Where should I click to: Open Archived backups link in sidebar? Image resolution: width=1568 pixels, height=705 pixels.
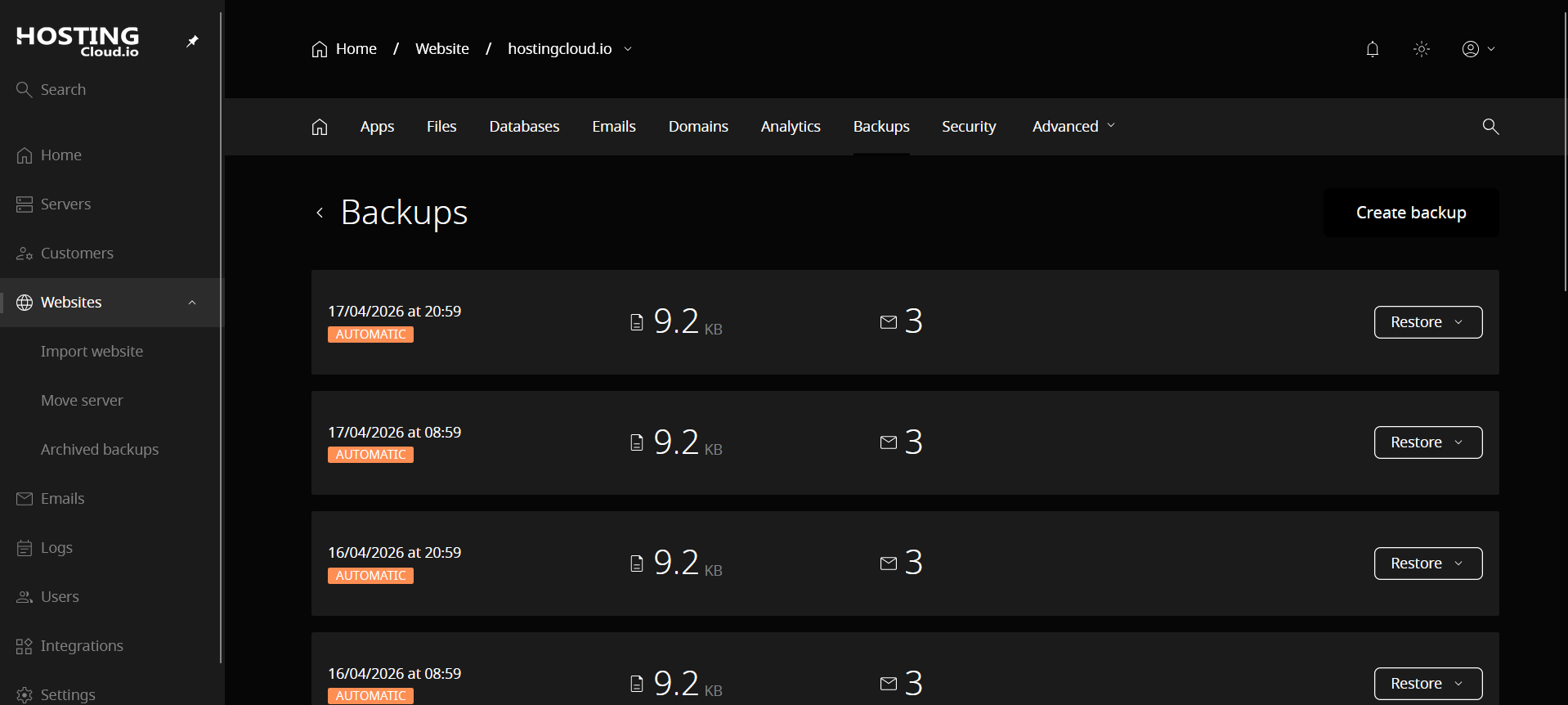pyautogui.click(x=100, y=450)
